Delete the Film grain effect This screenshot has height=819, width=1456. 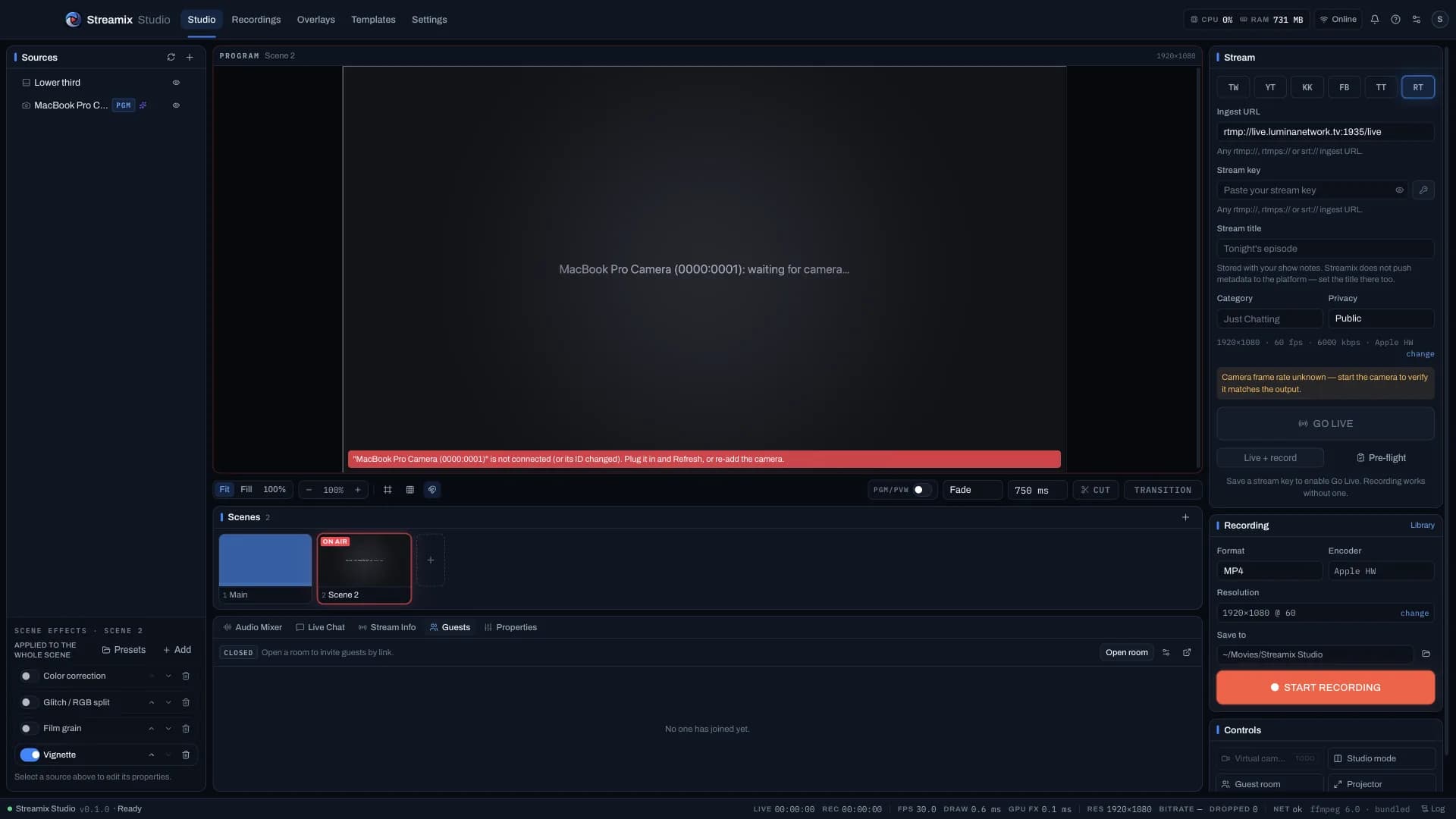[x=186, y=729]
